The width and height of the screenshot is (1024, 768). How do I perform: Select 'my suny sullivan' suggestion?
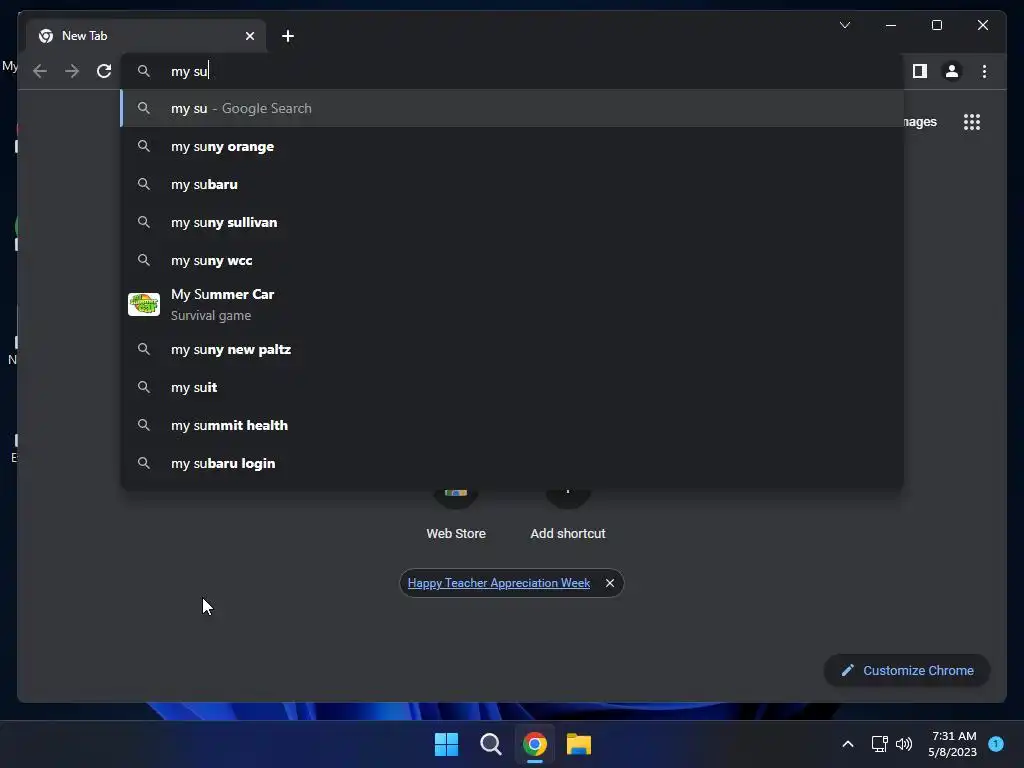512,222
